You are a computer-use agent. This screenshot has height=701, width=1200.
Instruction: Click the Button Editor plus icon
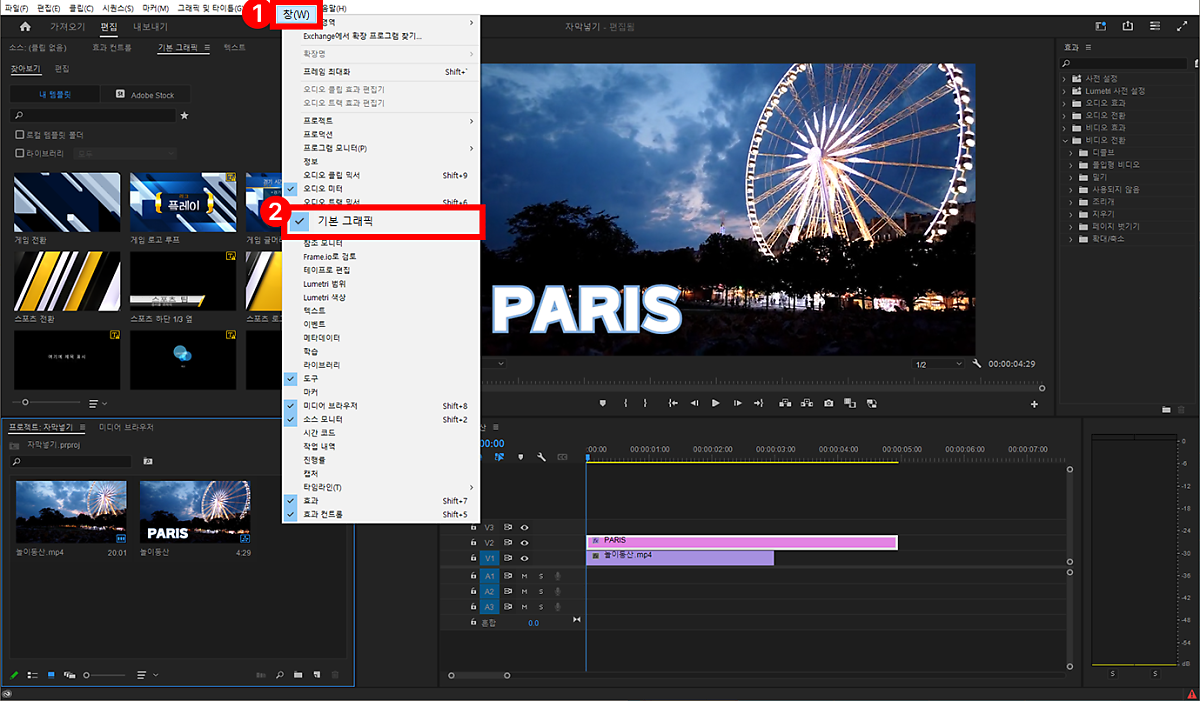coord(1034,404)
